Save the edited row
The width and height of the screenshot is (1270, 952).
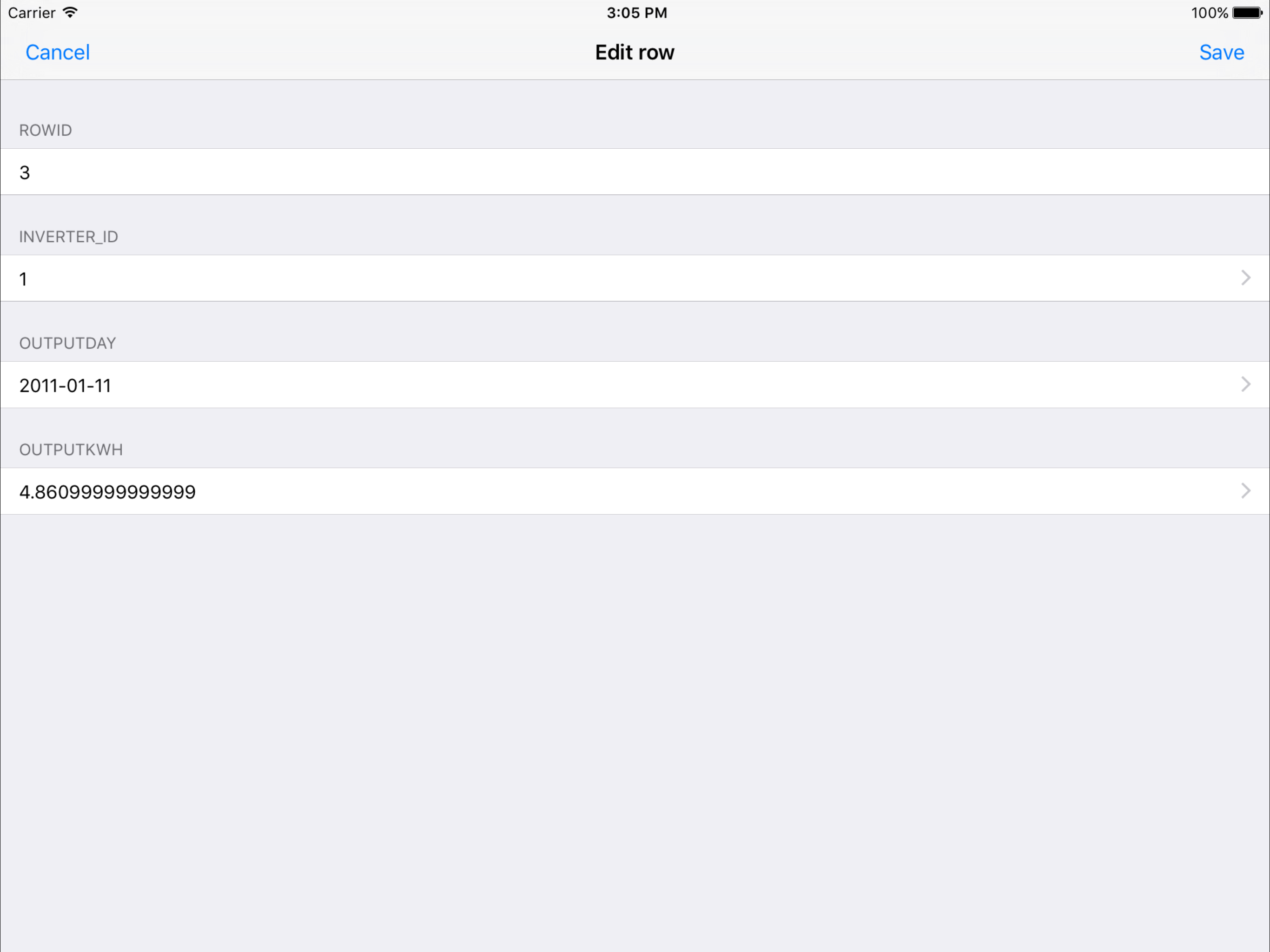[1221, 52]
